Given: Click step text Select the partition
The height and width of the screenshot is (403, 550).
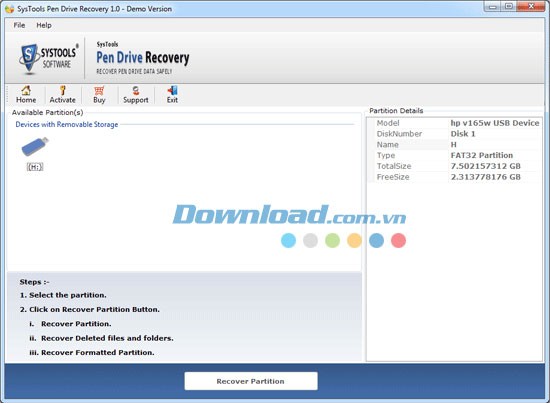Looking at the screenshot, I should 67,295.
